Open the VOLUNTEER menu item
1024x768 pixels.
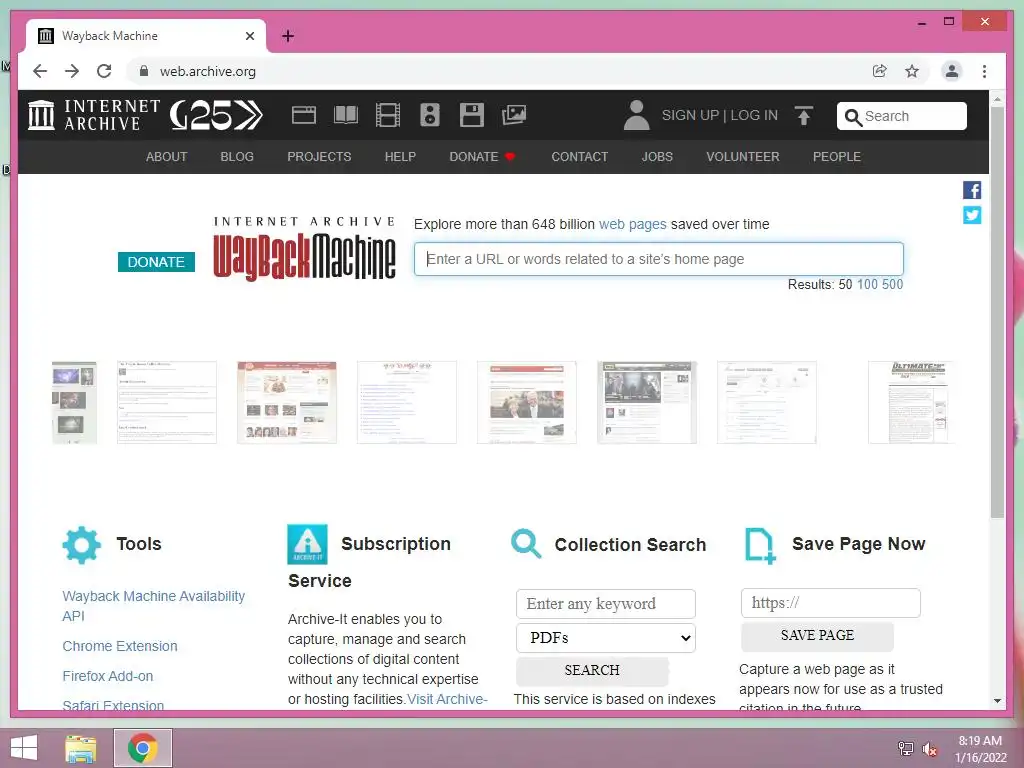[x=743, y=157]
